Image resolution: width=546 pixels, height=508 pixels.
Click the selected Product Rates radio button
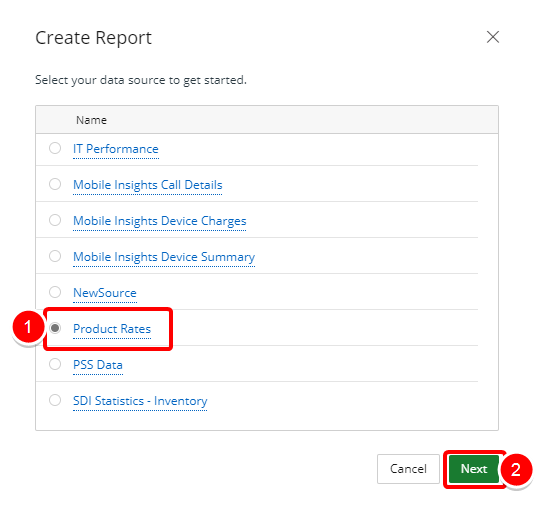pos(55,328)
